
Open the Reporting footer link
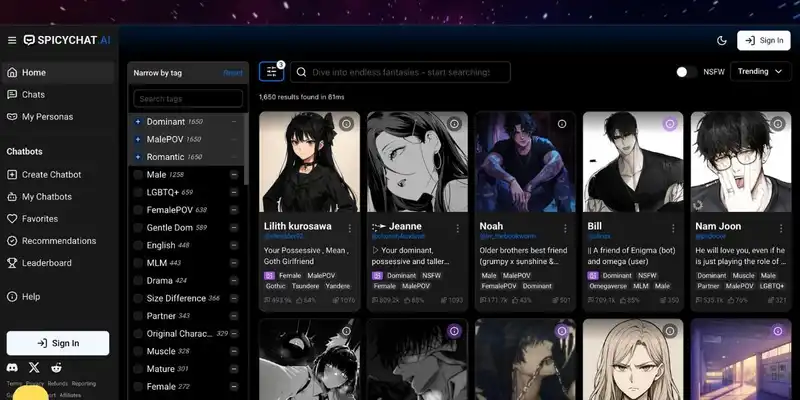coord(84,384)
